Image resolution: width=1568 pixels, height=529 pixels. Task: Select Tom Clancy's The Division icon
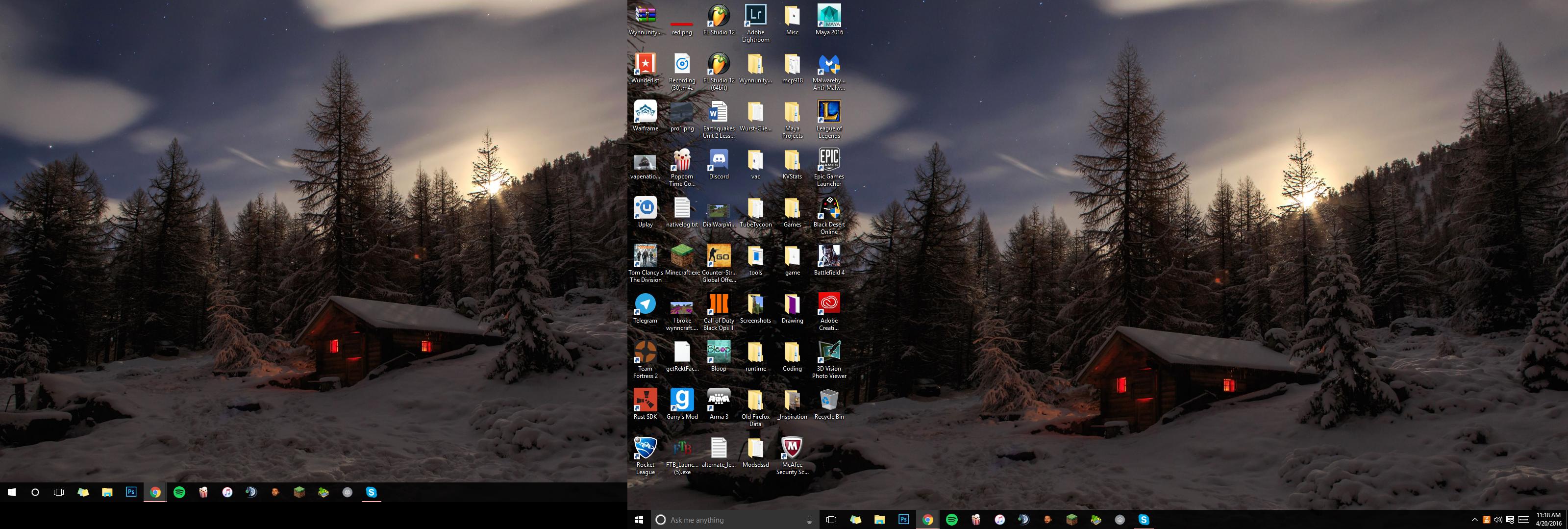pyautogui.click(x=645, y=264)
